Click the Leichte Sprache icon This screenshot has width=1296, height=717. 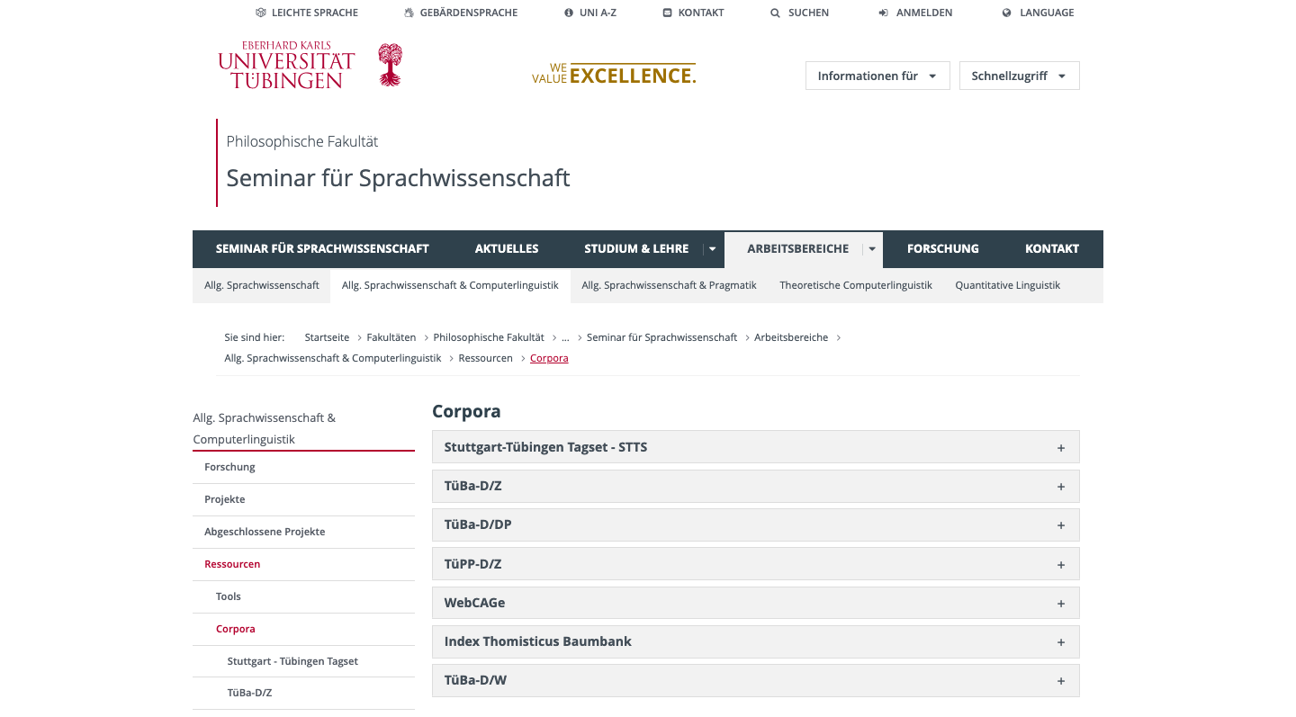[x=261, y=13]
